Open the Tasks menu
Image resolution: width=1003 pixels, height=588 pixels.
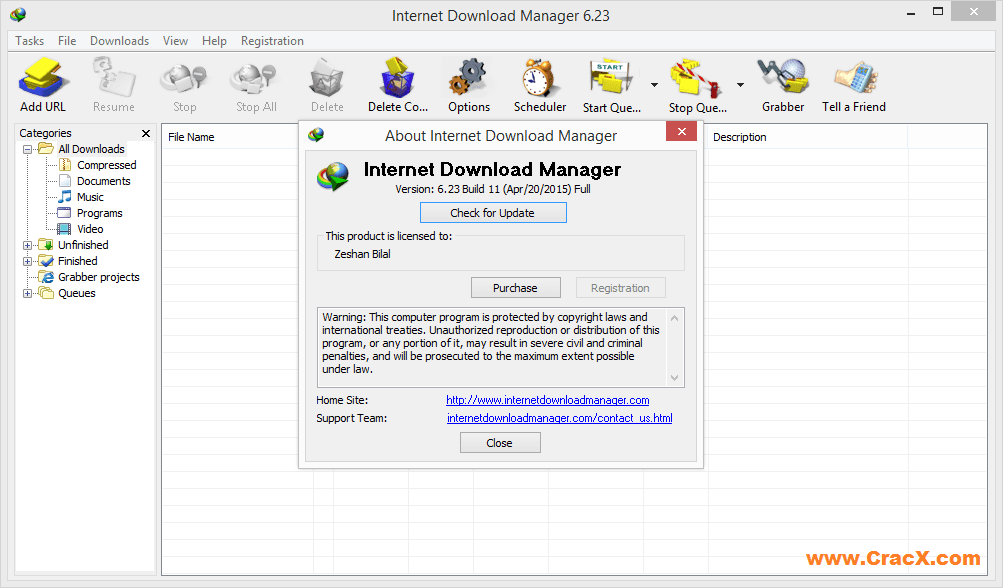pyautogui.click(x=29, y=41)
